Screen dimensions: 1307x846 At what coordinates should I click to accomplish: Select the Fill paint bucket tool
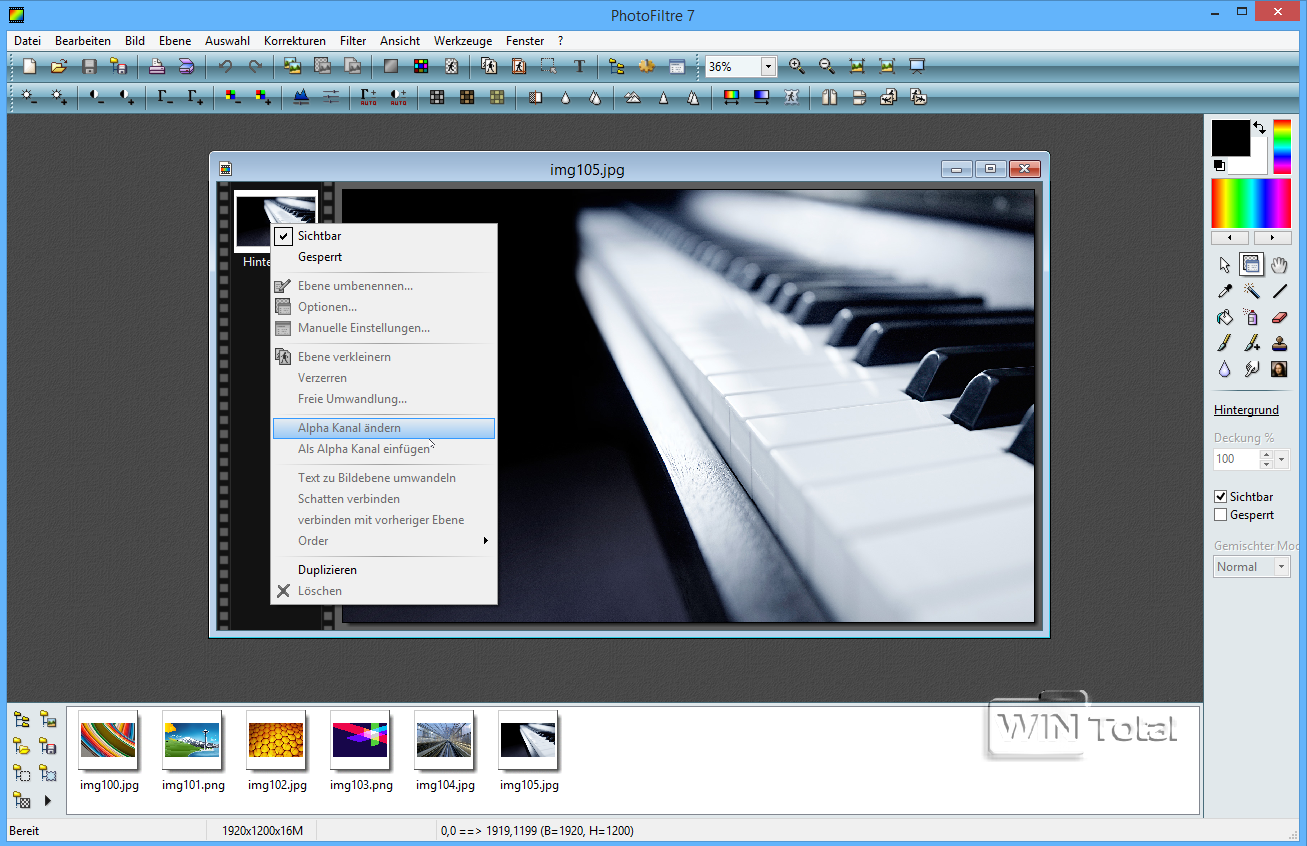pyautogui.click(x=1224, y=317)
